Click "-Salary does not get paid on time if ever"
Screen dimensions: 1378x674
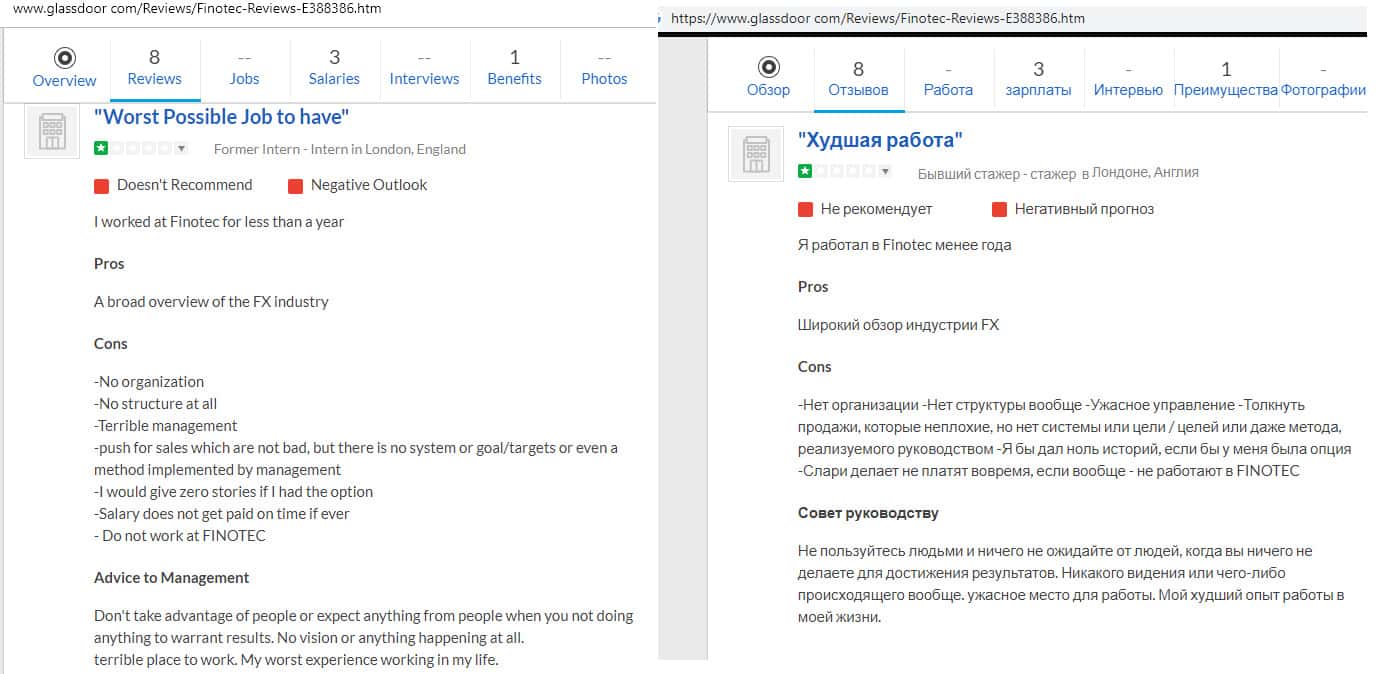click(222, 514)
